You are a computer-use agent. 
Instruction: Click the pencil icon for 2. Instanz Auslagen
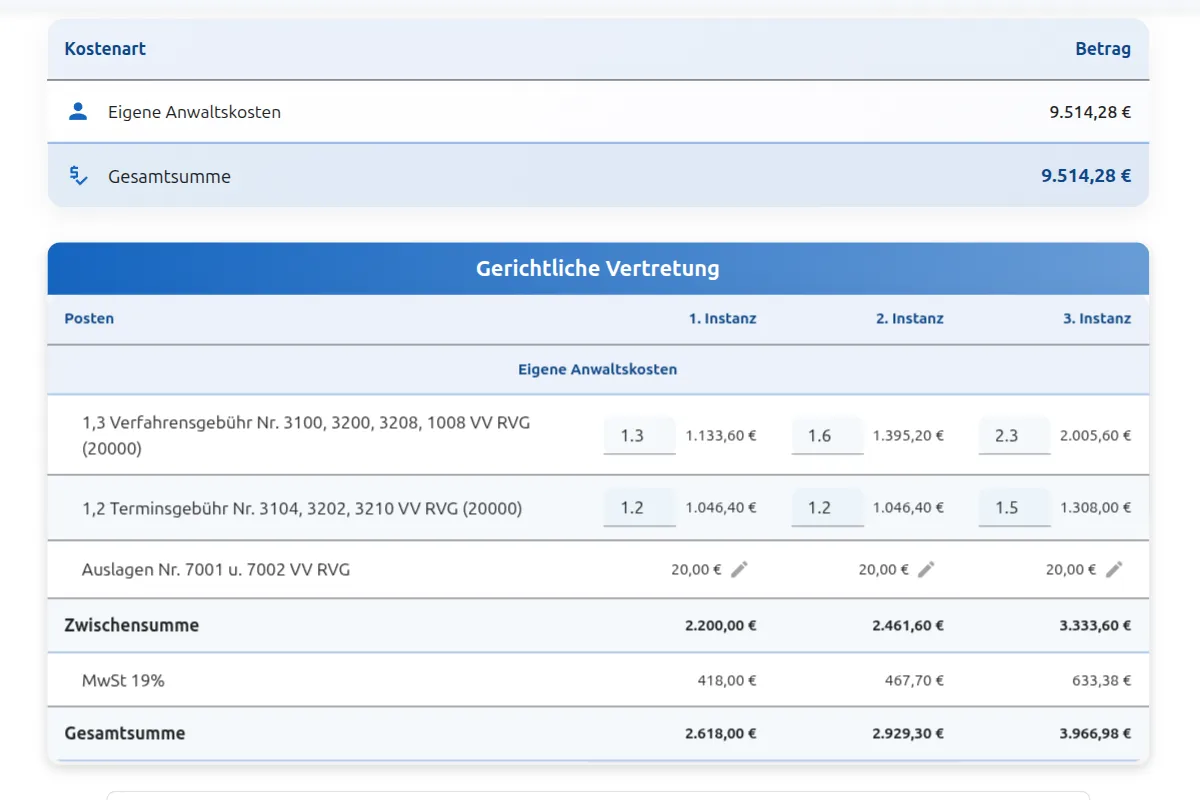[927, 569]
